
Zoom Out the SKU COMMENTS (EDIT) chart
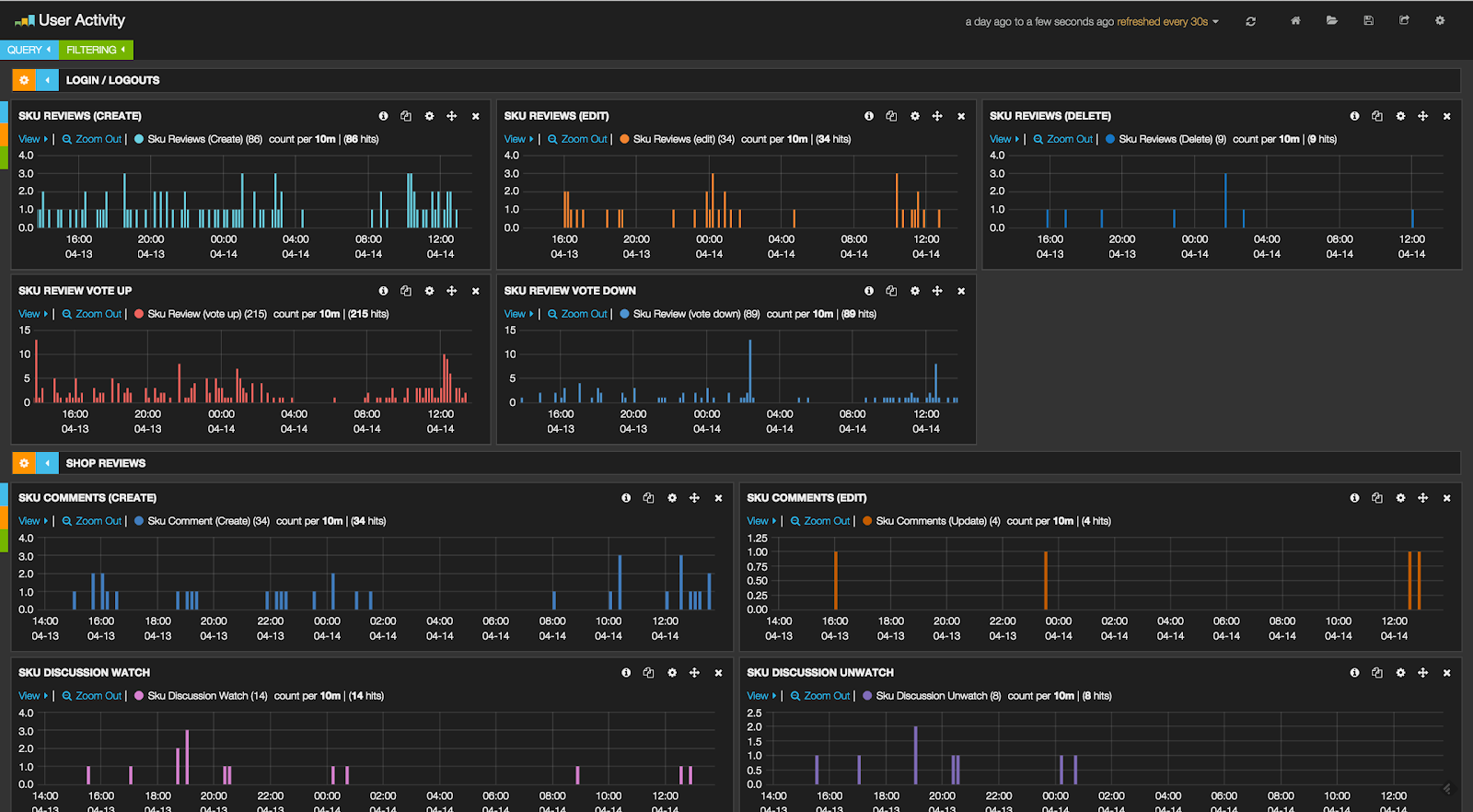(820, 521)
